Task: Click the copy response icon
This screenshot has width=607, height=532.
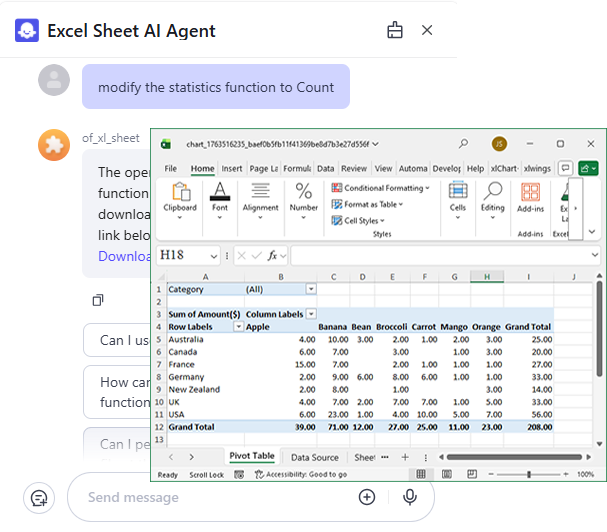Action: pyautogui.click(x=98, y=300)
